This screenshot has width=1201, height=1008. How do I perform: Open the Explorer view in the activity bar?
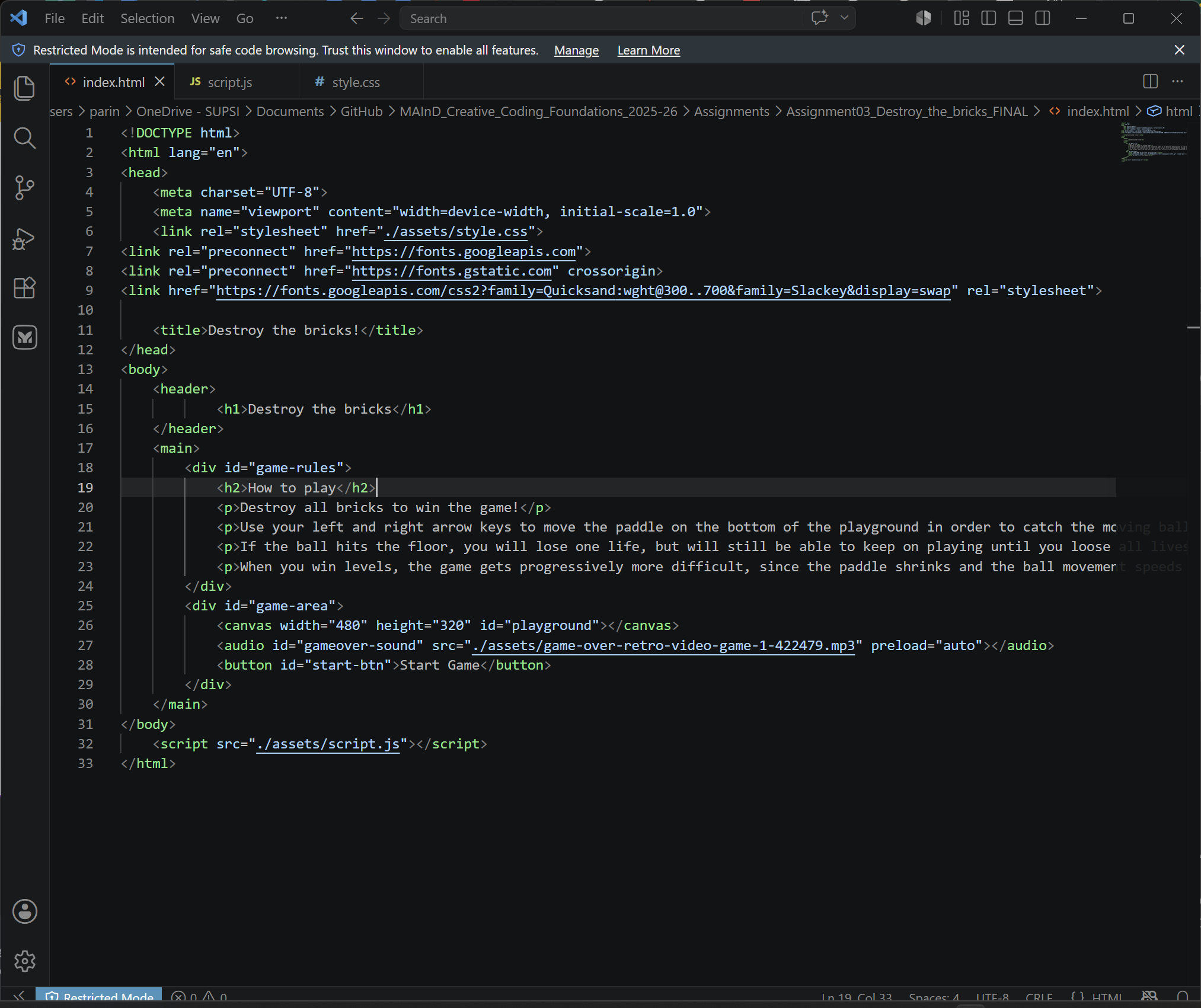(x=24, y=88)
